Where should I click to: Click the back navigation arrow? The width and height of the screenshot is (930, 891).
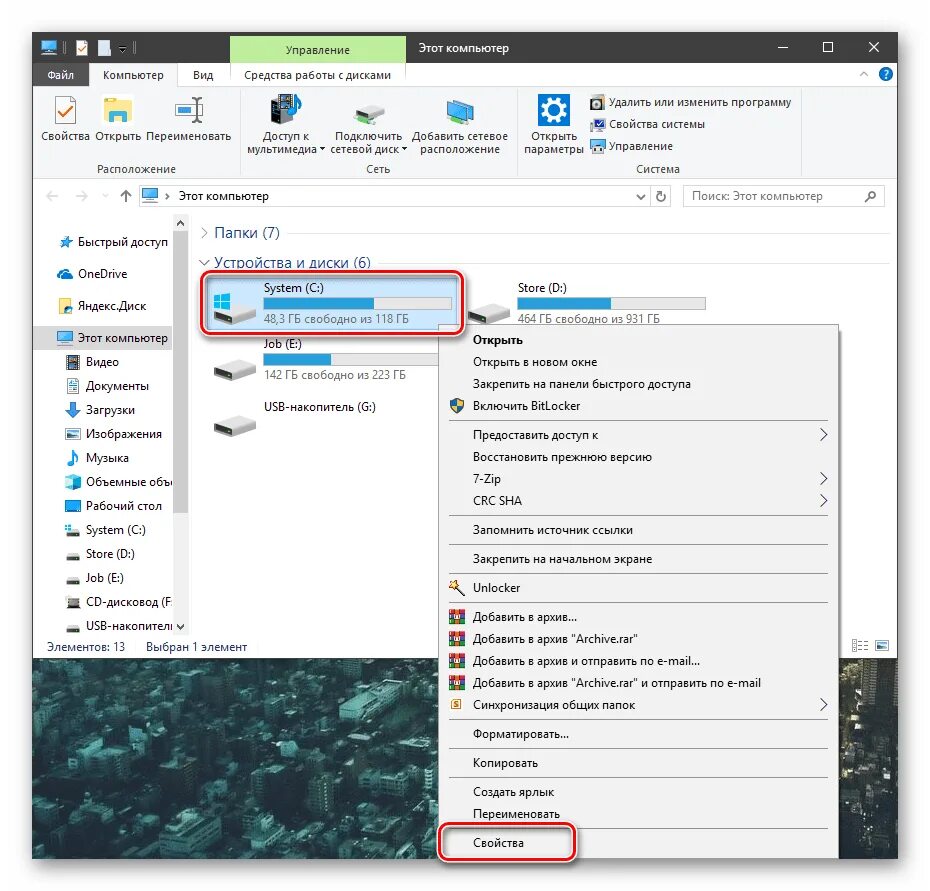pos(52,196)
